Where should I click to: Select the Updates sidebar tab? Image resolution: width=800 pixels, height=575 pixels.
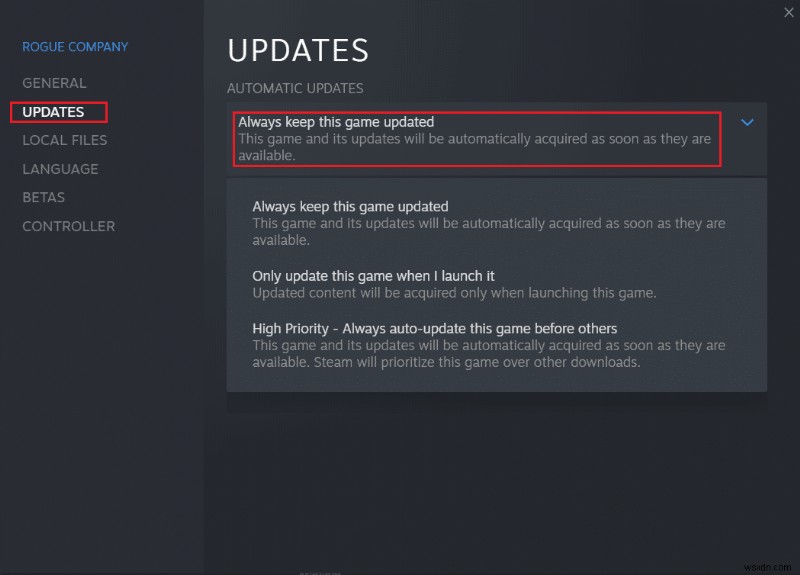(53, 112)
